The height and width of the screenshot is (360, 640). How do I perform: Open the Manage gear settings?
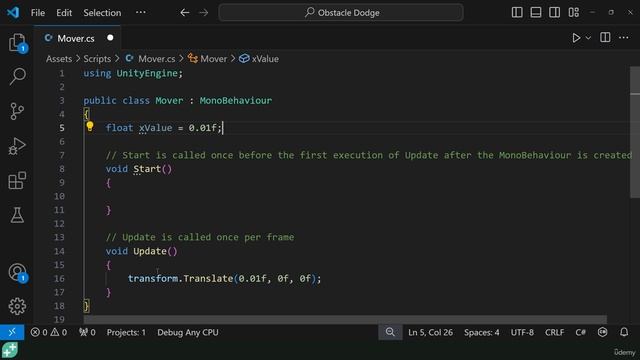pos(17,306)
